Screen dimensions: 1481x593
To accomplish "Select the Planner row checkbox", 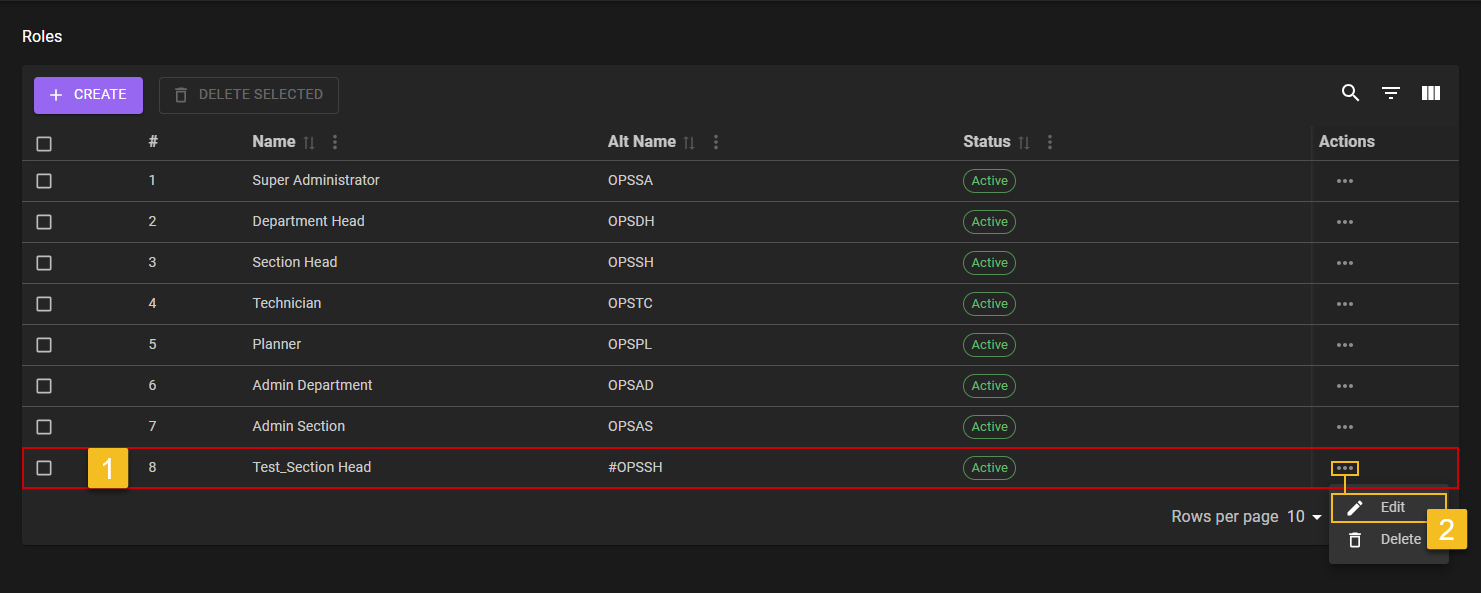I will (x=44, y=345).
